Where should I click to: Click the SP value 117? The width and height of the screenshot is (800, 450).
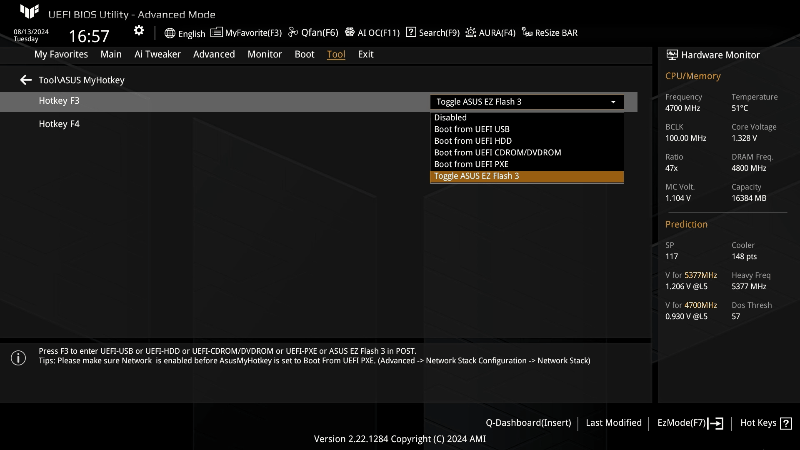pyautogui.click(x=671, y=257)
